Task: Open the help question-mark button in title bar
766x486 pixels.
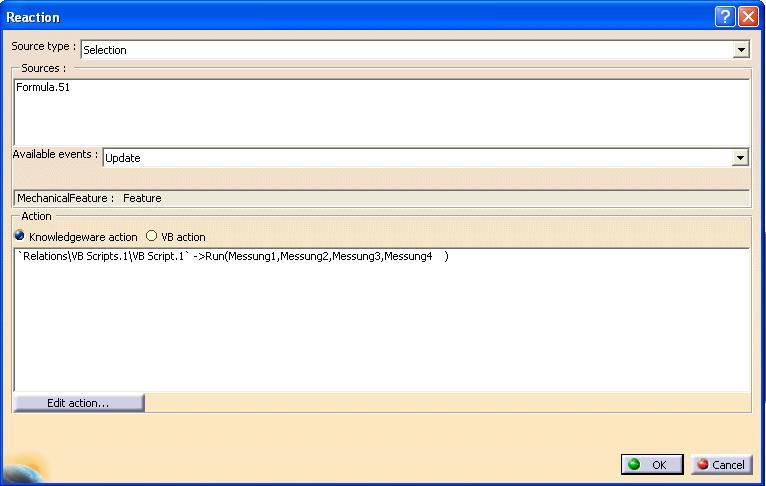Action: pyautogui.click(x=725, y=17)
